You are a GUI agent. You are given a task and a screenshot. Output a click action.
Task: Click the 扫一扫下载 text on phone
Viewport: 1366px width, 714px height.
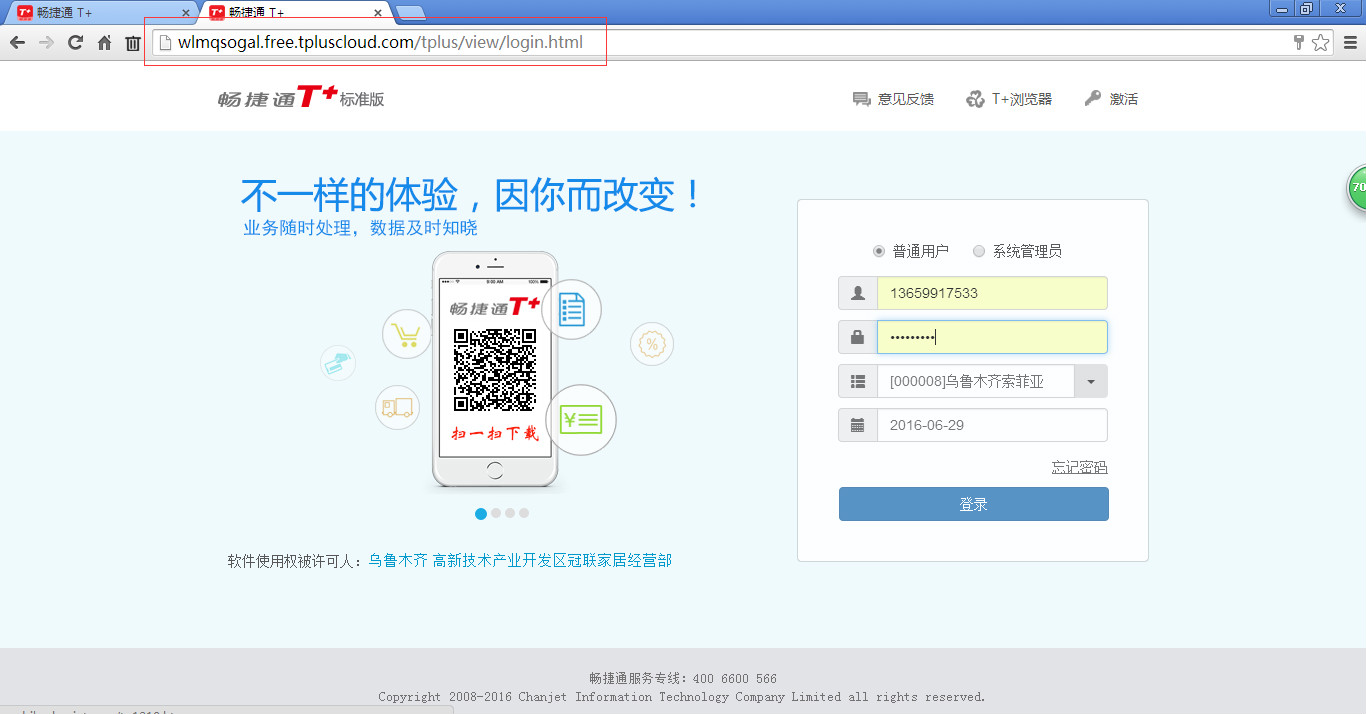[495, 433]
